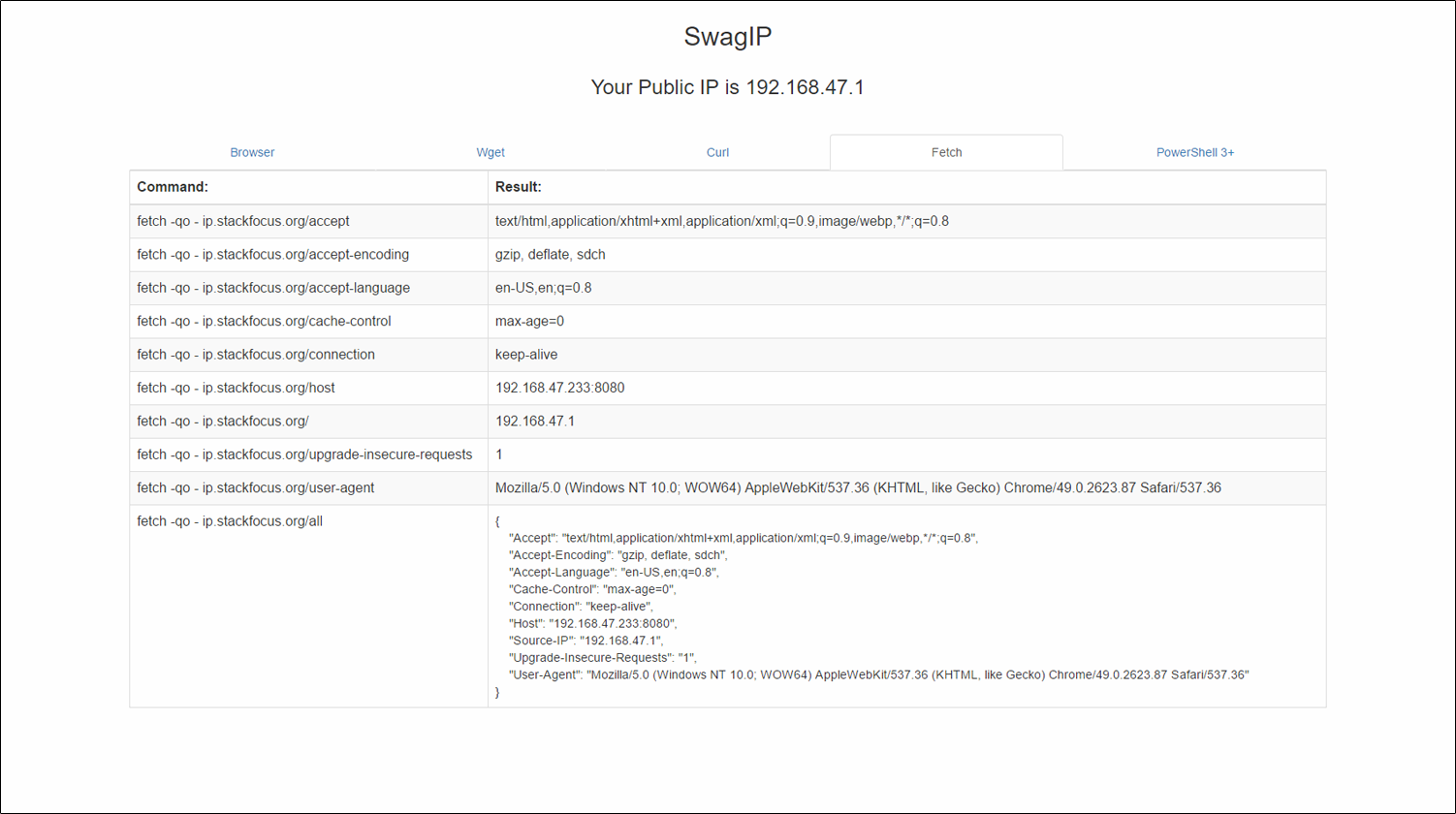Select the accept-language command row
1456x814 pixels.
[x=273, y=288]
